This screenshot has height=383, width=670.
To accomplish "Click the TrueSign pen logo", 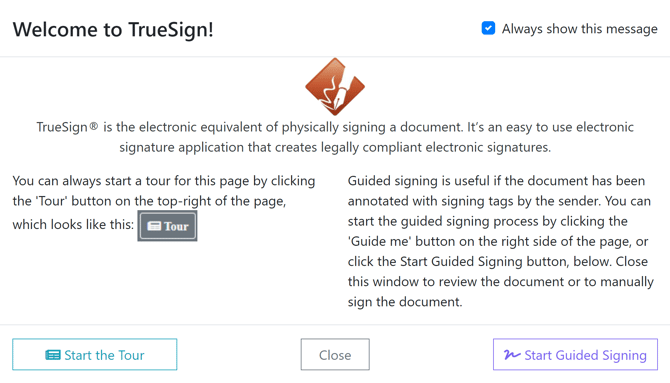I will (x=335, y=87).
